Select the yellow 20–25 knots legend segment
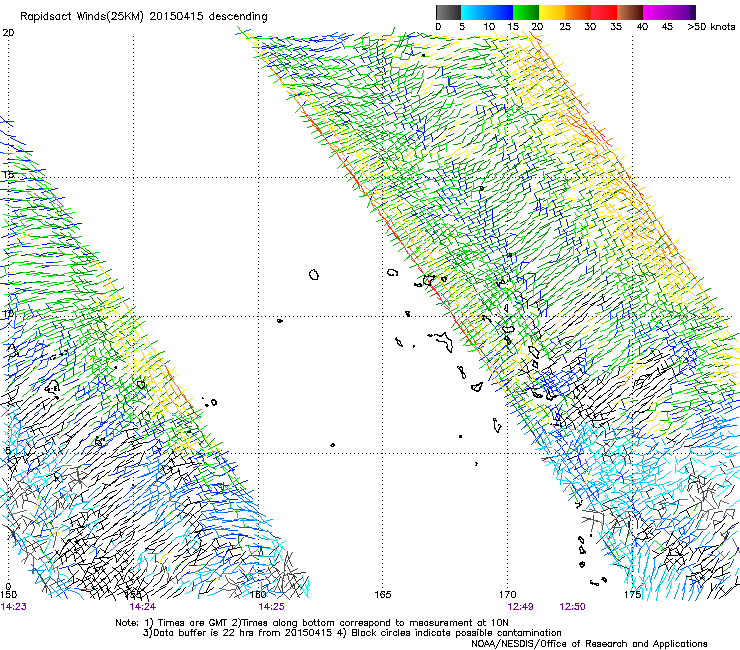Screen dimensions: 740x650 pyautogui.click(x=552, y=12)
